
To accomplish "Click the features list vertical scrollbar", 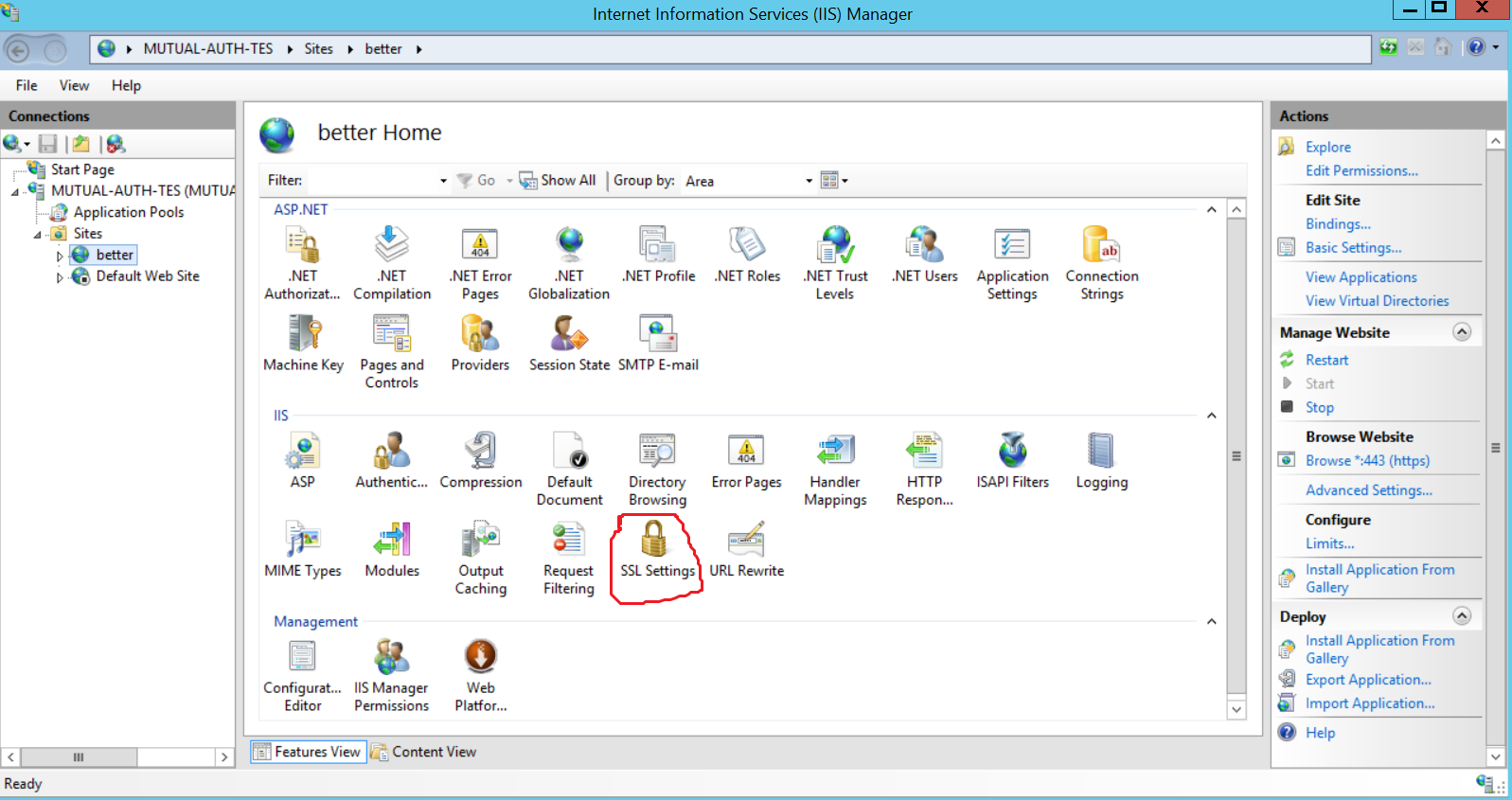I will (1236, 458).
